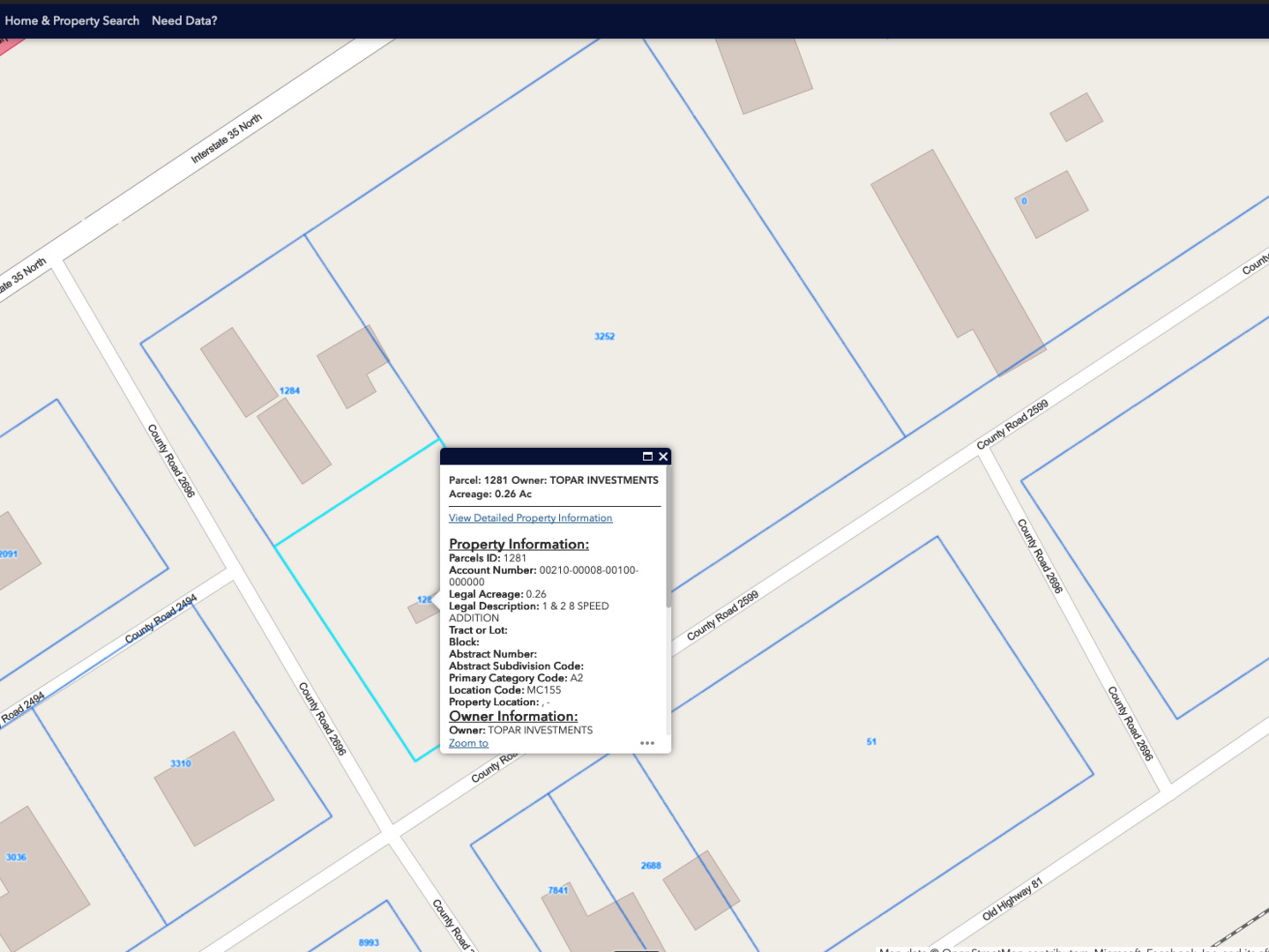The height and width of the screenshot is (952, 1269).
Task: Open the popup's ellipsis actions menu
Action: pos(647,743)
